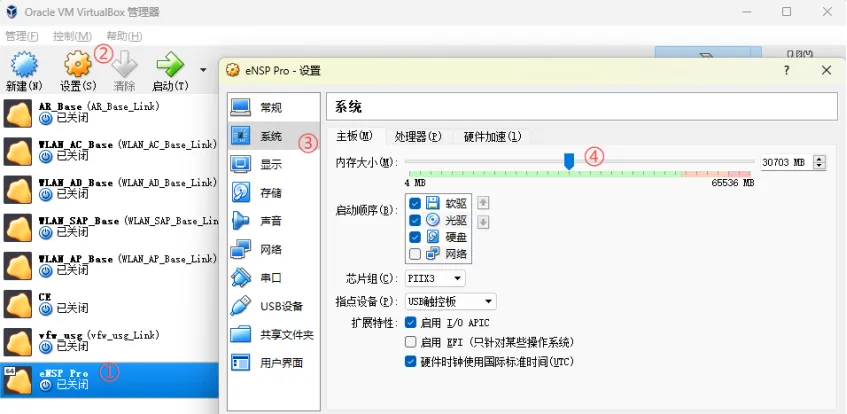The width and height of the screenshot is (847, 414).
Task: Select the AR_Base virtual machine
Action: point(110,112)
